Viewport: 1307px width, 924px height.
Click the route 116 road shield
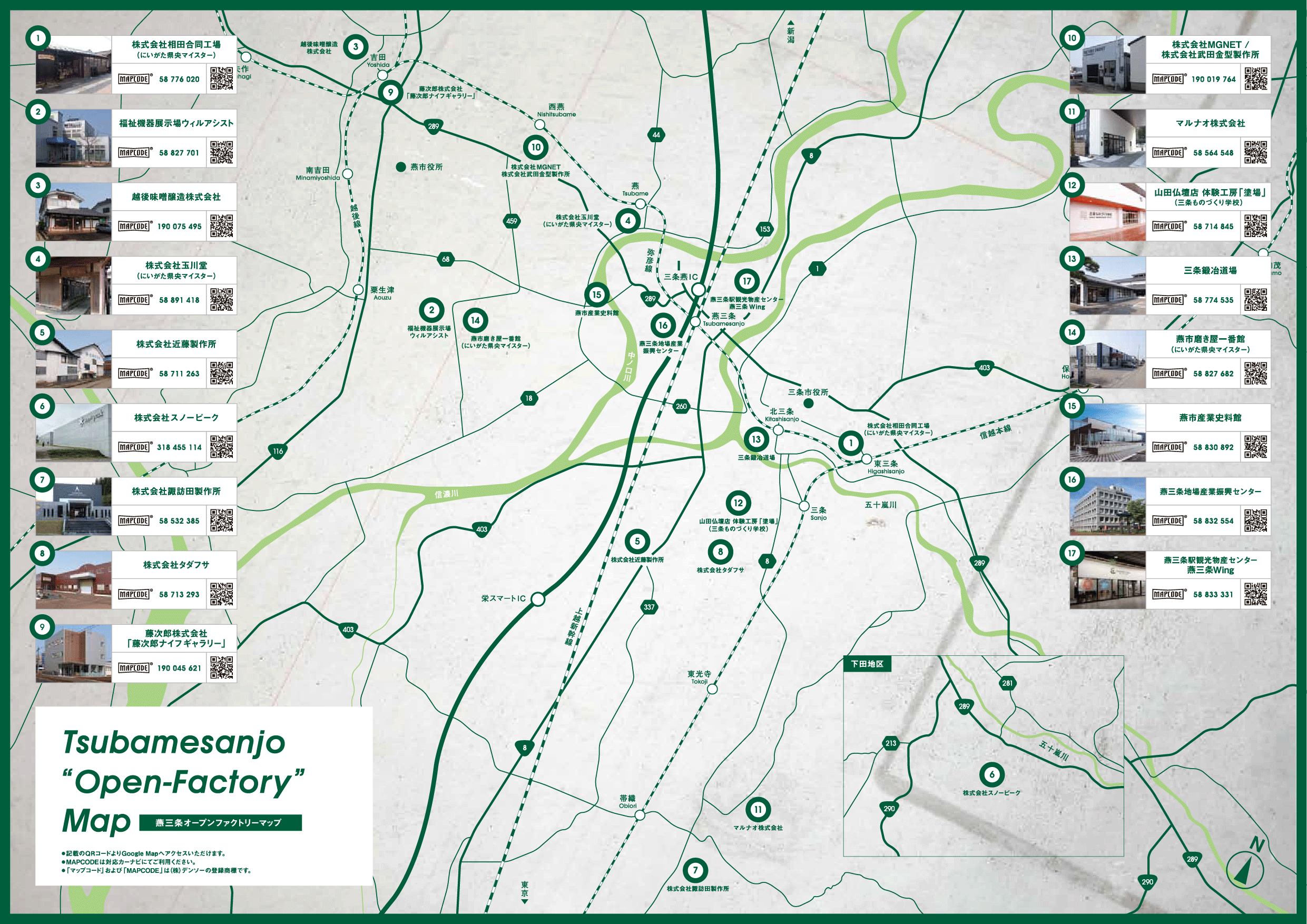tap(278, 451)
